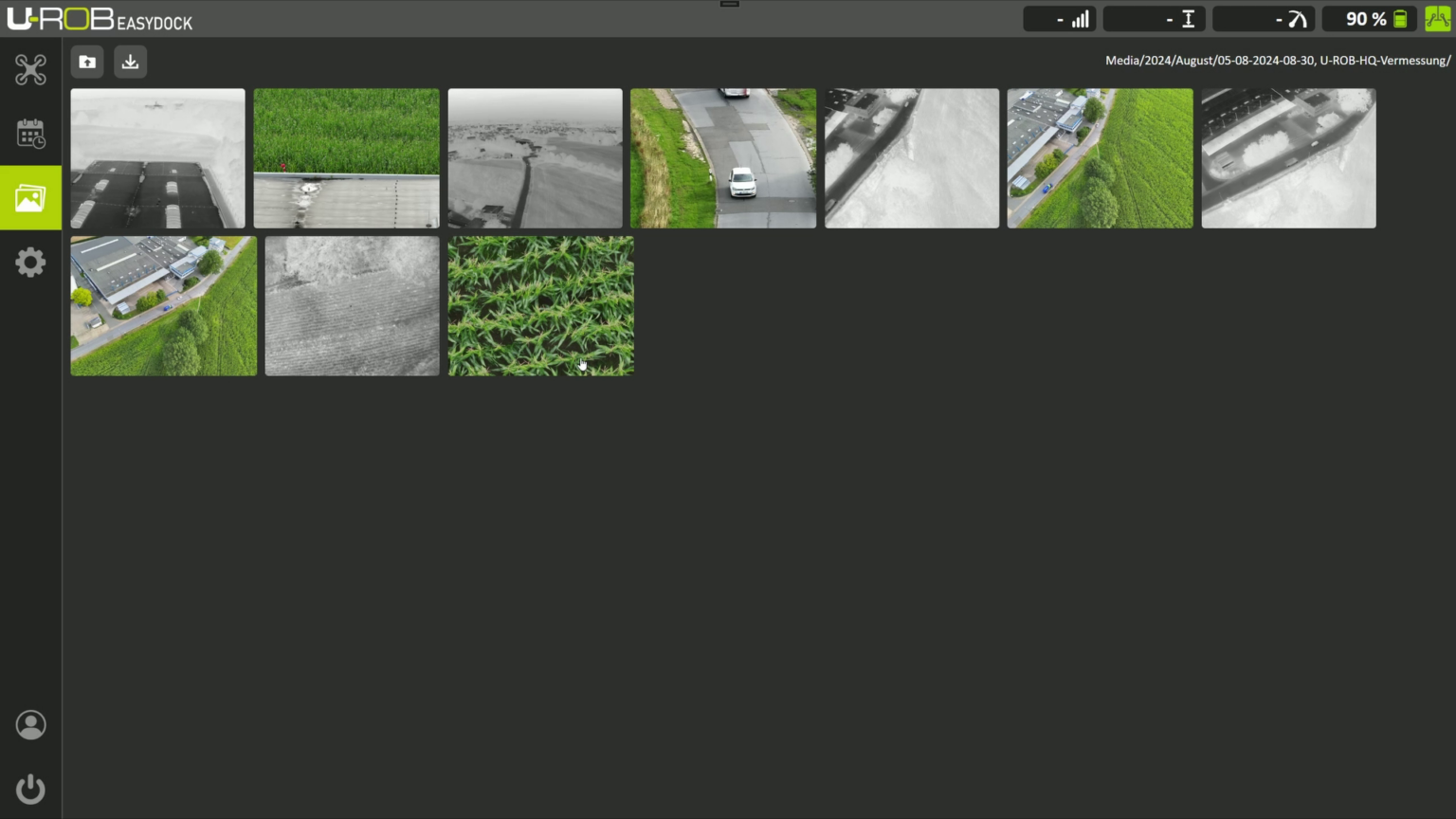Click the Media folder path text
Viewport: 1456px width, 819px height.
tap(1278, 61)
